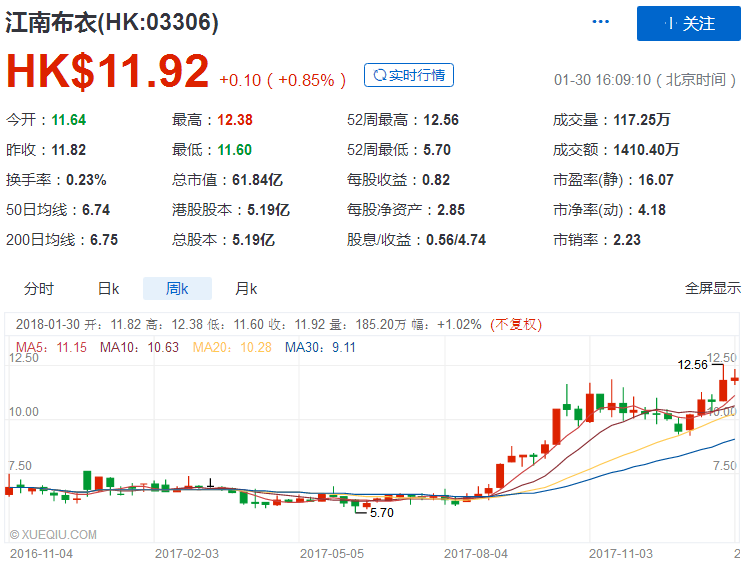Click the 2017-11-03 date axis label
The image size is (746, 564).
click(621, 554)
